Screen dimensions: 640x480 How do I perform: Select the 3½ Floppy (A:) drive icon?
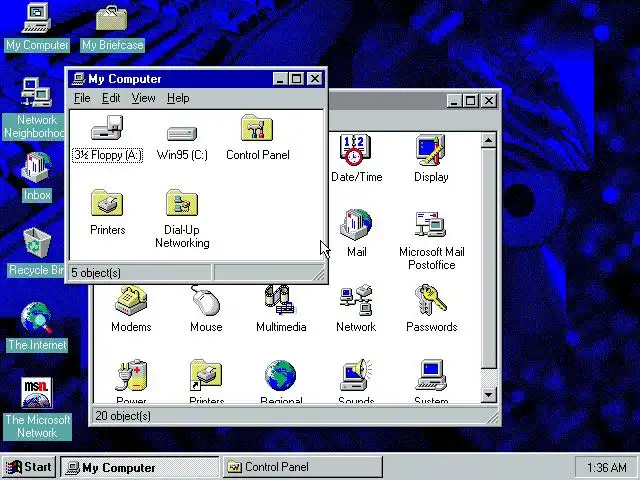[x=107, y=127]
